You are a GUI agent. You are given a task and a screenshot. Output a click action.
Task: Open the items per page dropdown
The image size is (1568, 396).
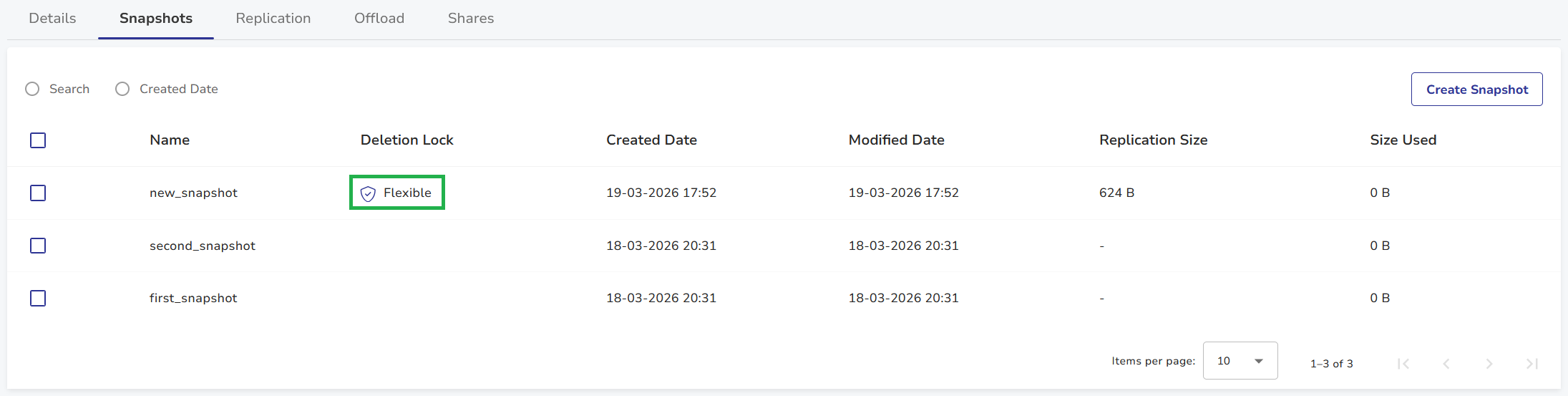click(x=1240, y=361)
